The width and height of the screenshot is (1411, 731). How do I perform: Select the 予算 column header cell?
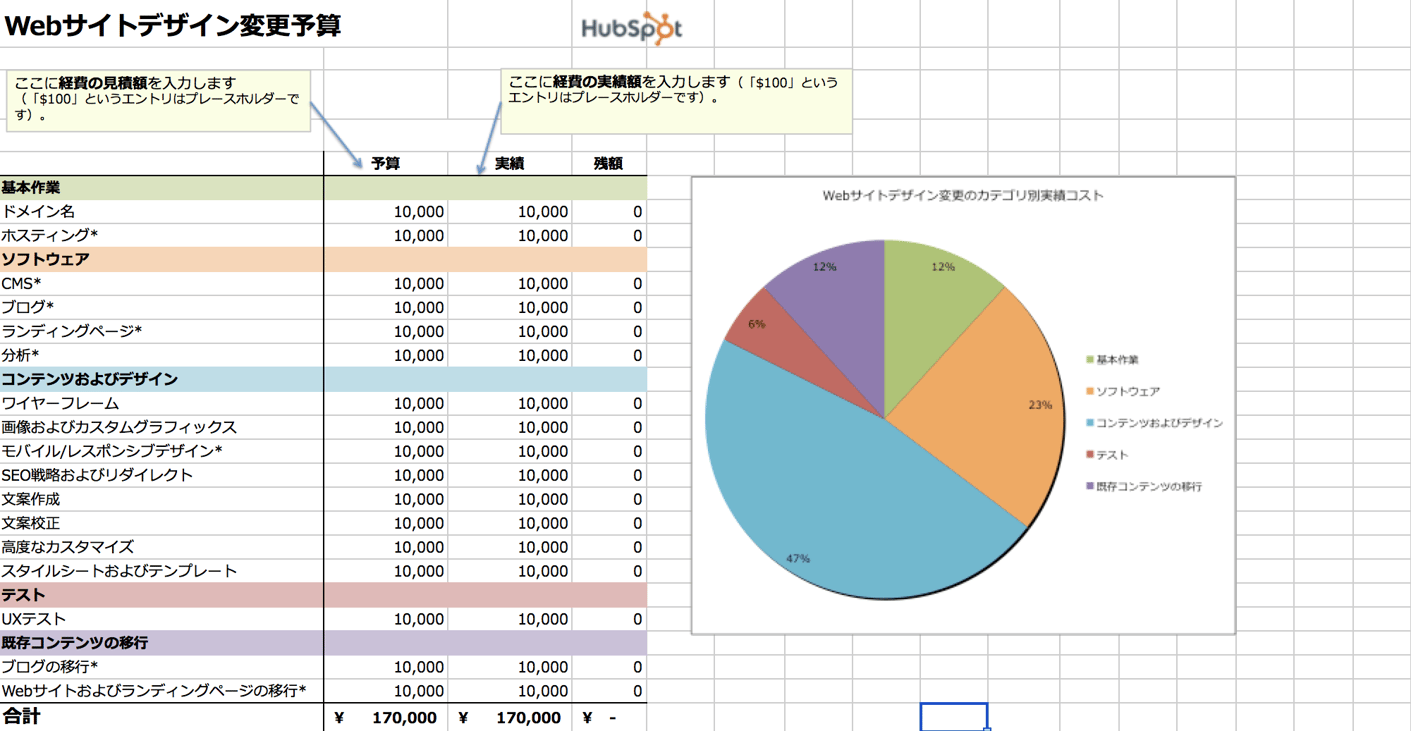point(386,163)
